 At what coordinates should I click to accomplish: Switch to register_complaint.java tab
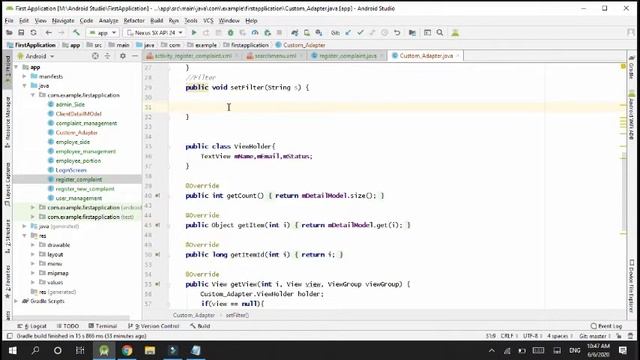(347, 56)
